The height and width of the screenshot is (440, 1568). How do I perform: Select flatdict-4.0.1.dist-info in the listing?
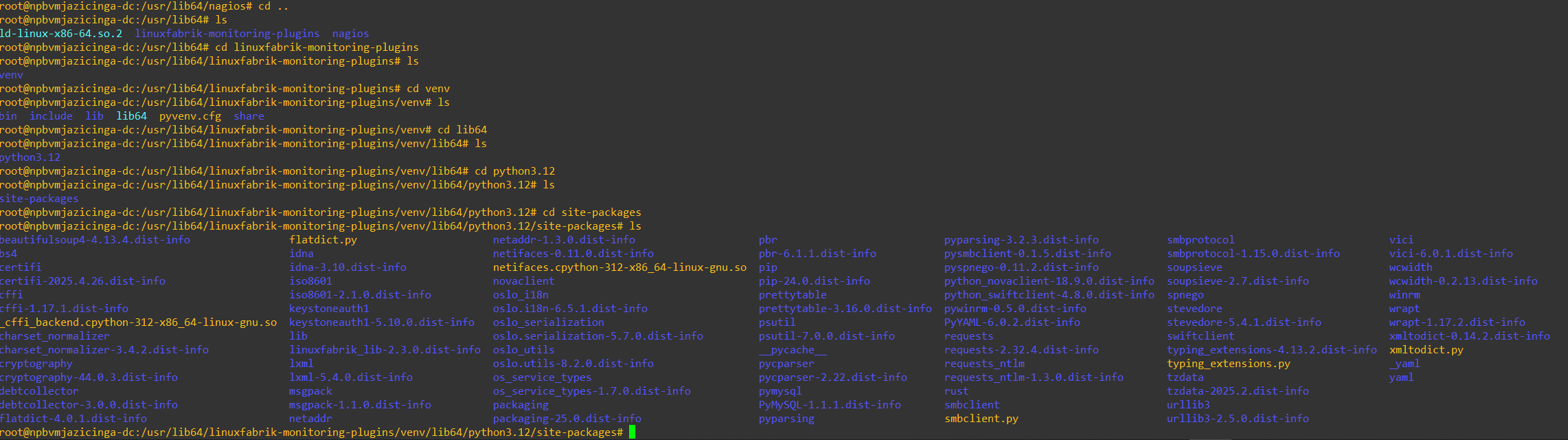coord(73,419)
